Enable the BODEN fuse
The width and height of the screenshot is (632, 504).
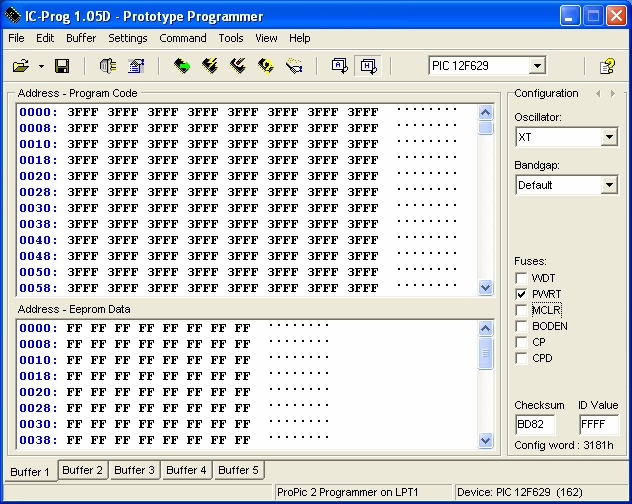521,326
